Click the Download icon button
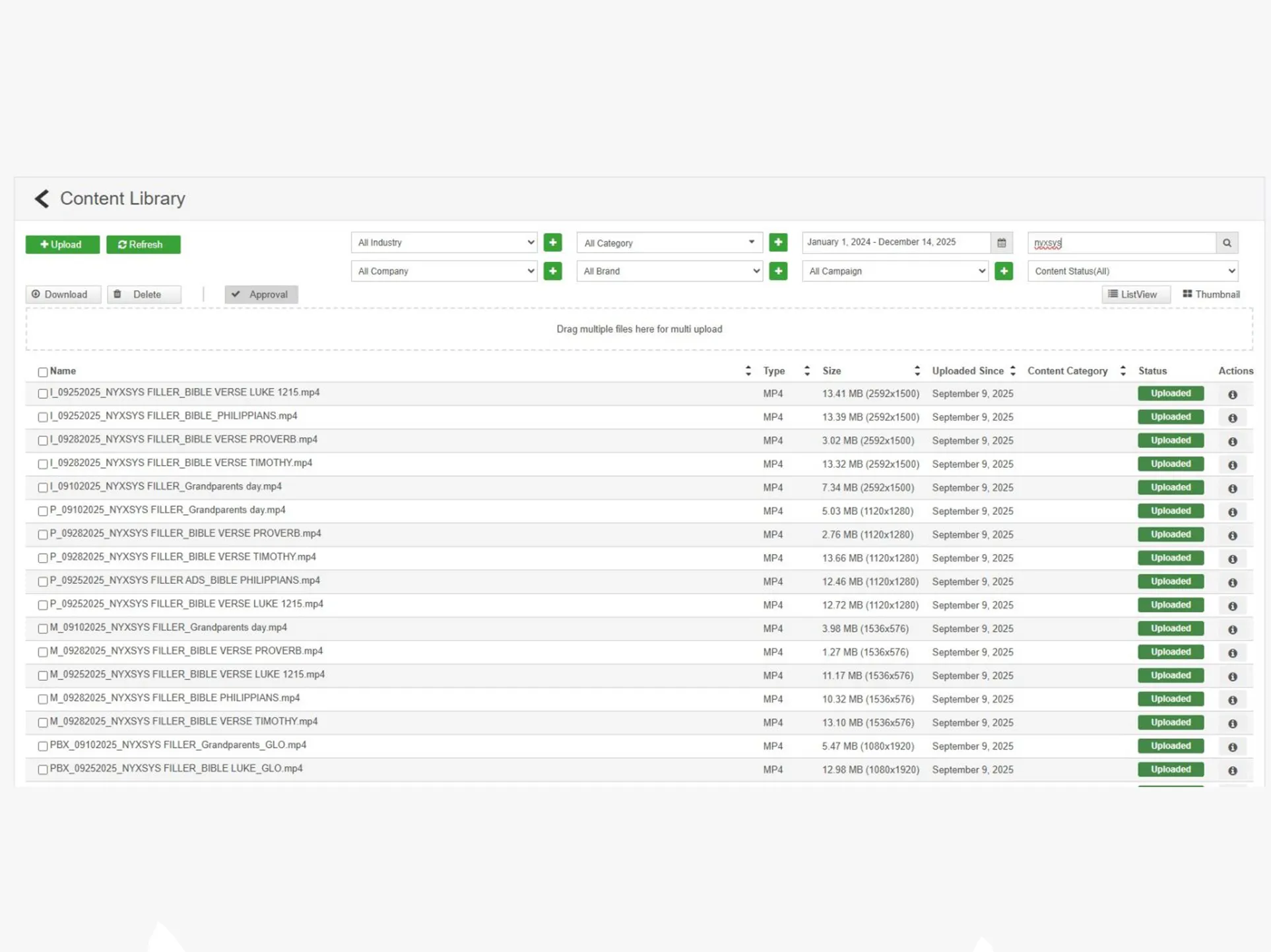Viewport: 1271px width, 952px height. pyautogui.click(x=63, y=294)
